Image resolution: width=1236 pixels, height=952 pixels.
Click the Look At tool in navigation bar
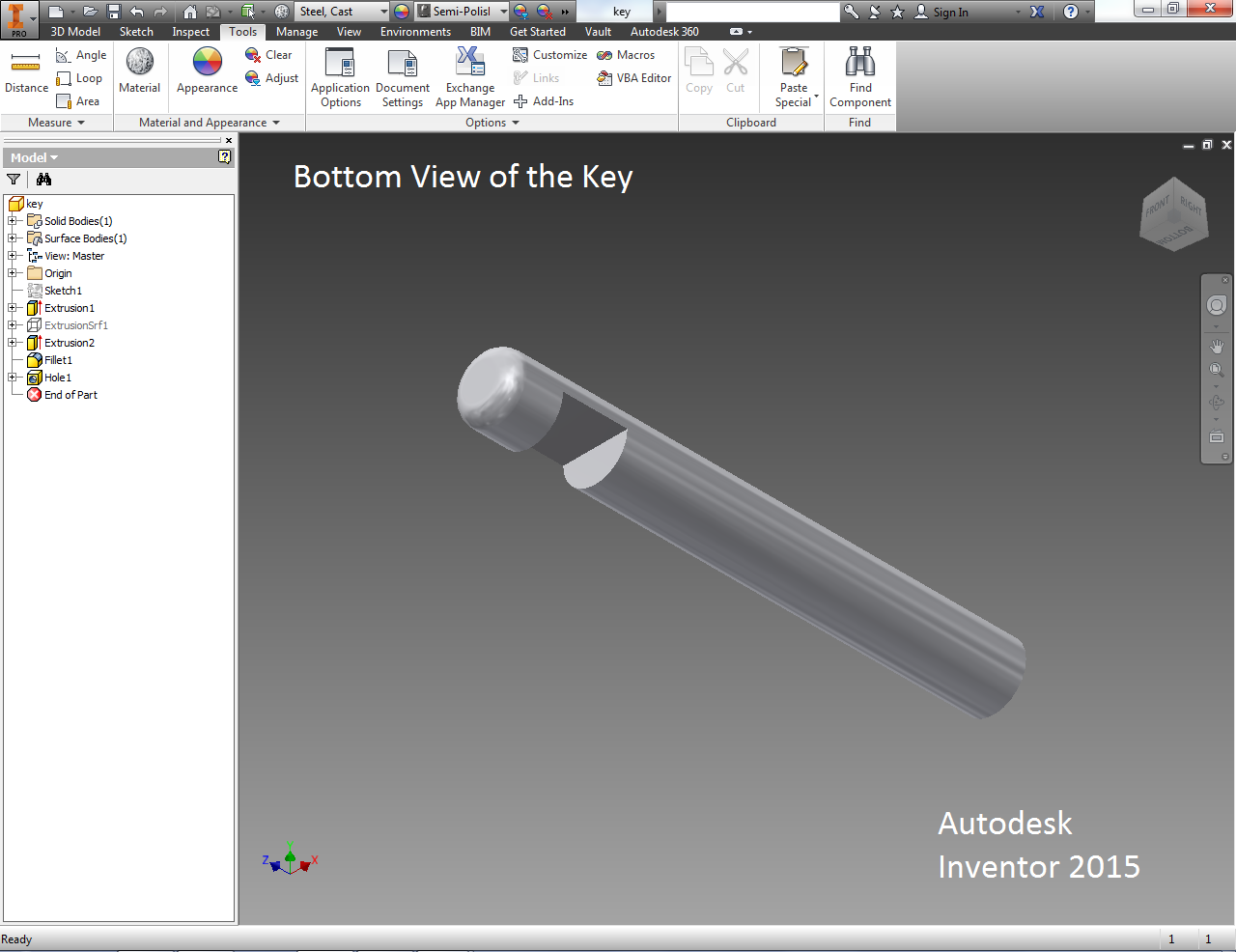1217,436
